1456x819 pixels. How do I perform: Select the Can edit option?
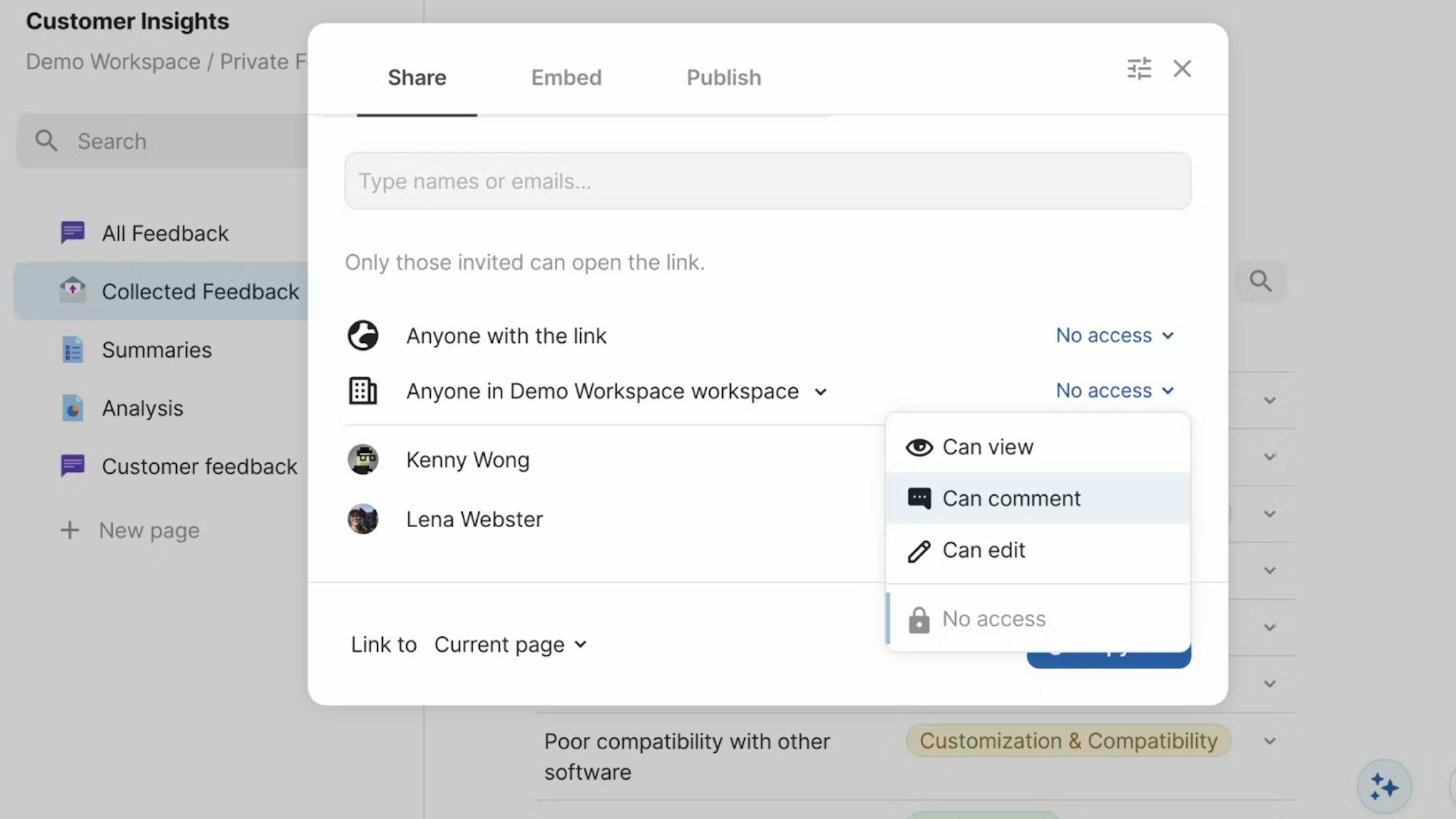983,550
